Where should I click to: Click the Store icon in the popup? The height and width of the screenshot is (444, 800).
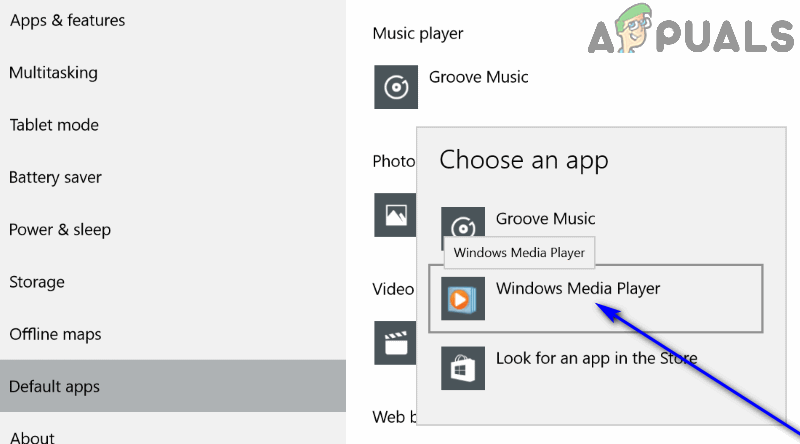pyautogui.click(x=462, y=367)
